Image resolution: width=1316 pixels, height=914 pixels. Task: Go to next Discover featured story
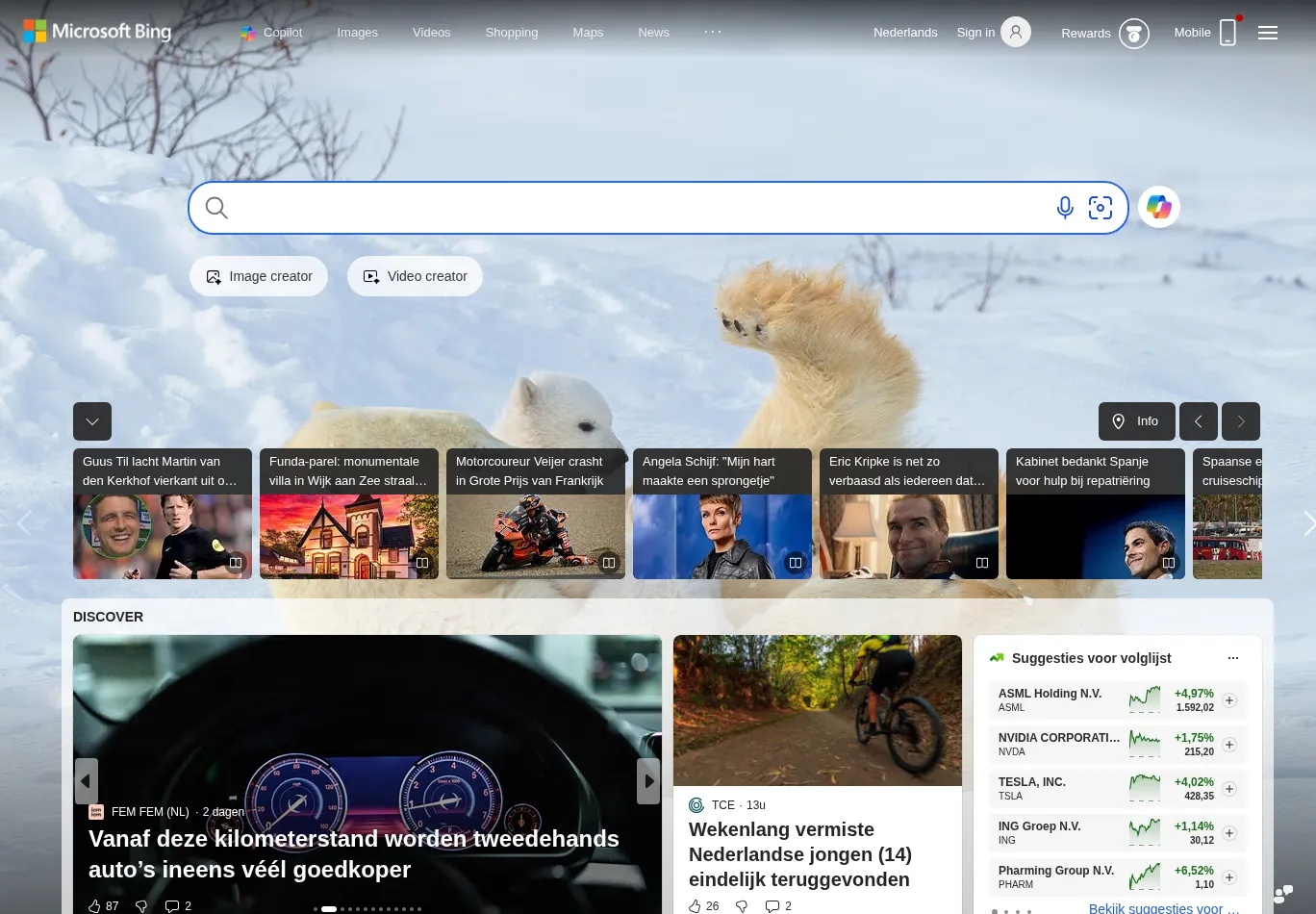pyautogui.click(x=648, y=781)
